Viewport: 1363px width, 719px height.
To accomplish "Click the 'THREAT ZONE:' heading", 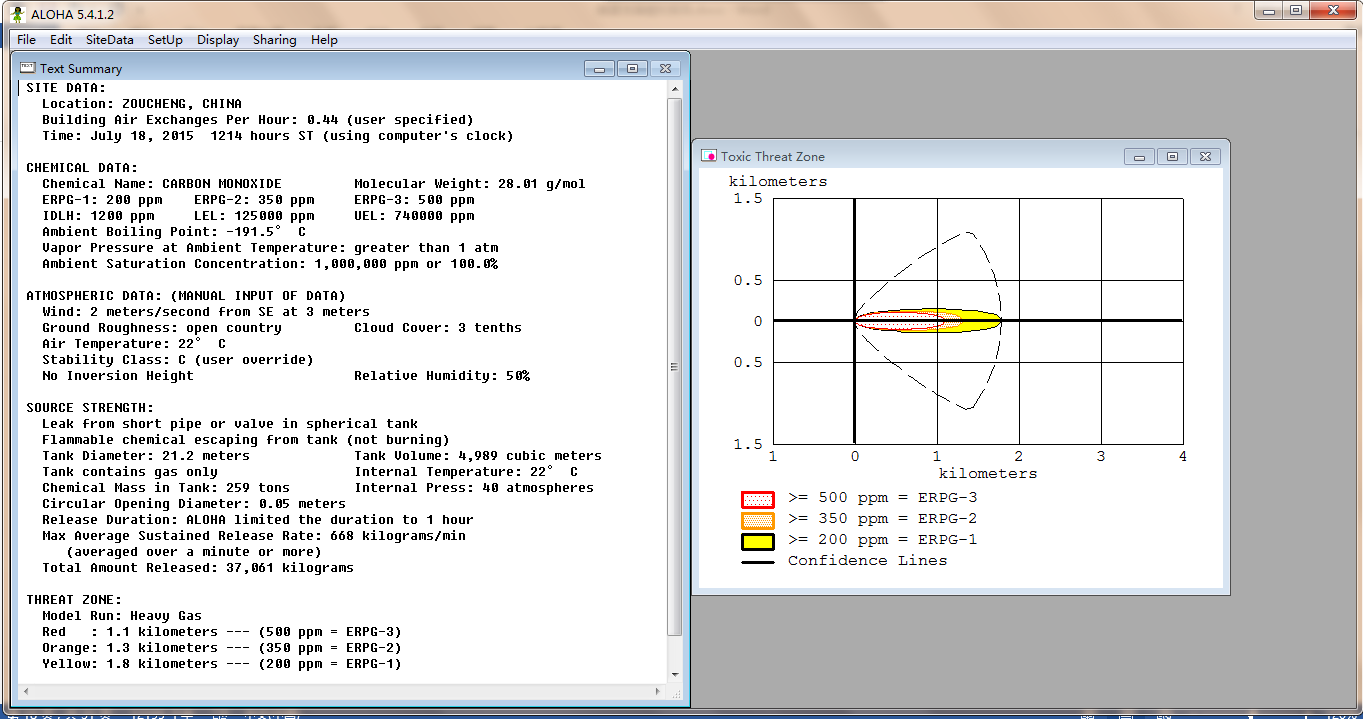I will 74,600.
